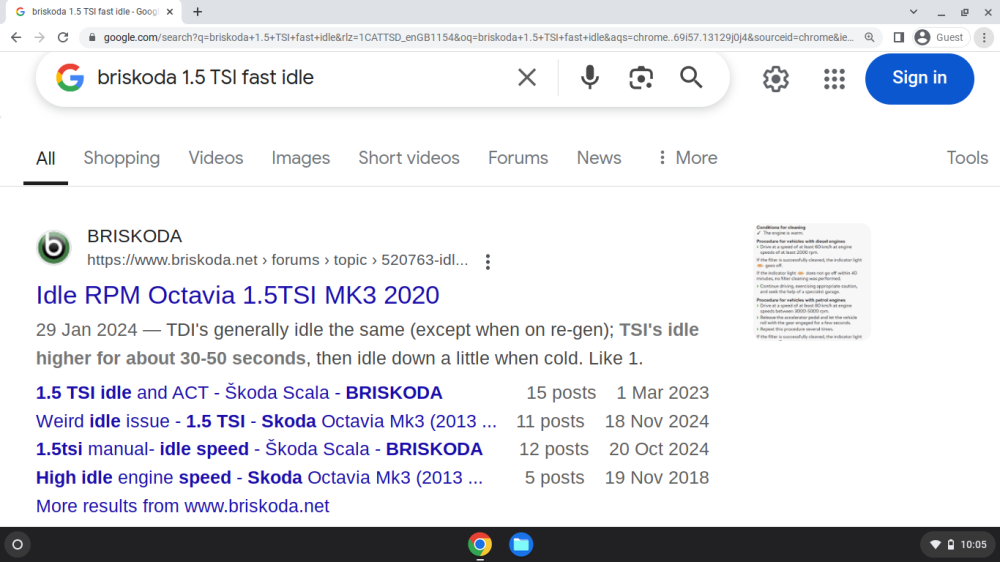The height and width of the screenshot is (562, 1000).
Task: Click the site lock icon in address bar
Action: [x=92, y=38]
